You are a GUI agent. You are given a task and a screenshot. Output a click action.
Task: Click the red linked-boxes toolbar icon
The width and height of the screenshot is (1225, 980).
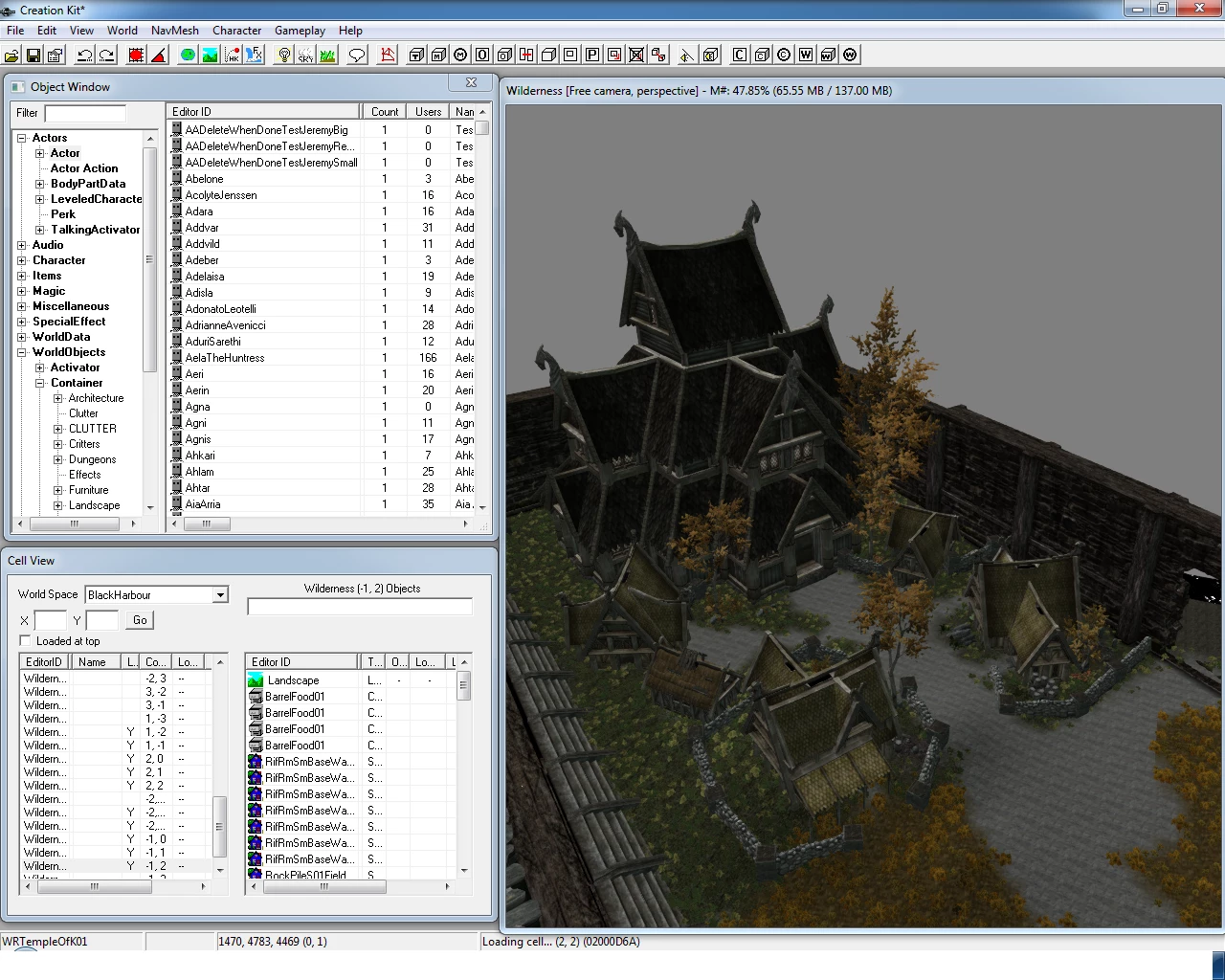[x=658, y=56]
